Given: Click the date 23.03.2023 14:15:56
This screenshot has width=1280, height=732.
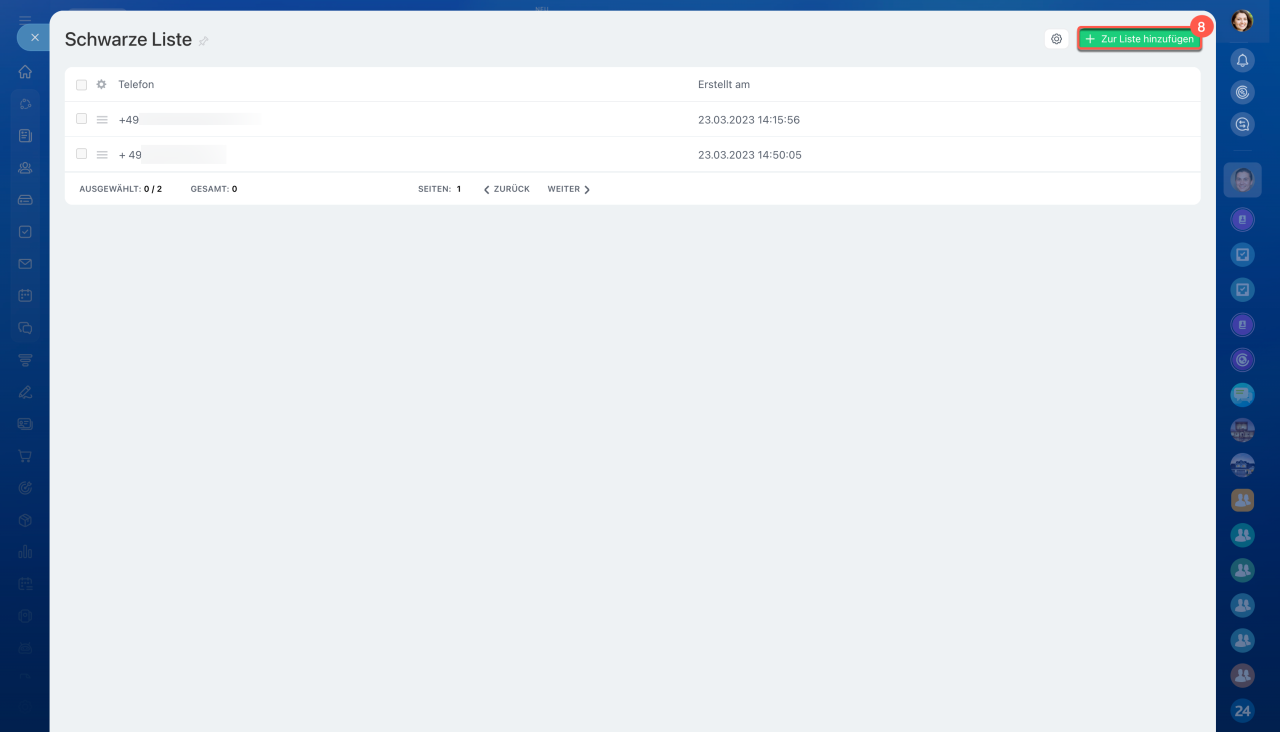Looking at the screenshot, I should (749, 120).
